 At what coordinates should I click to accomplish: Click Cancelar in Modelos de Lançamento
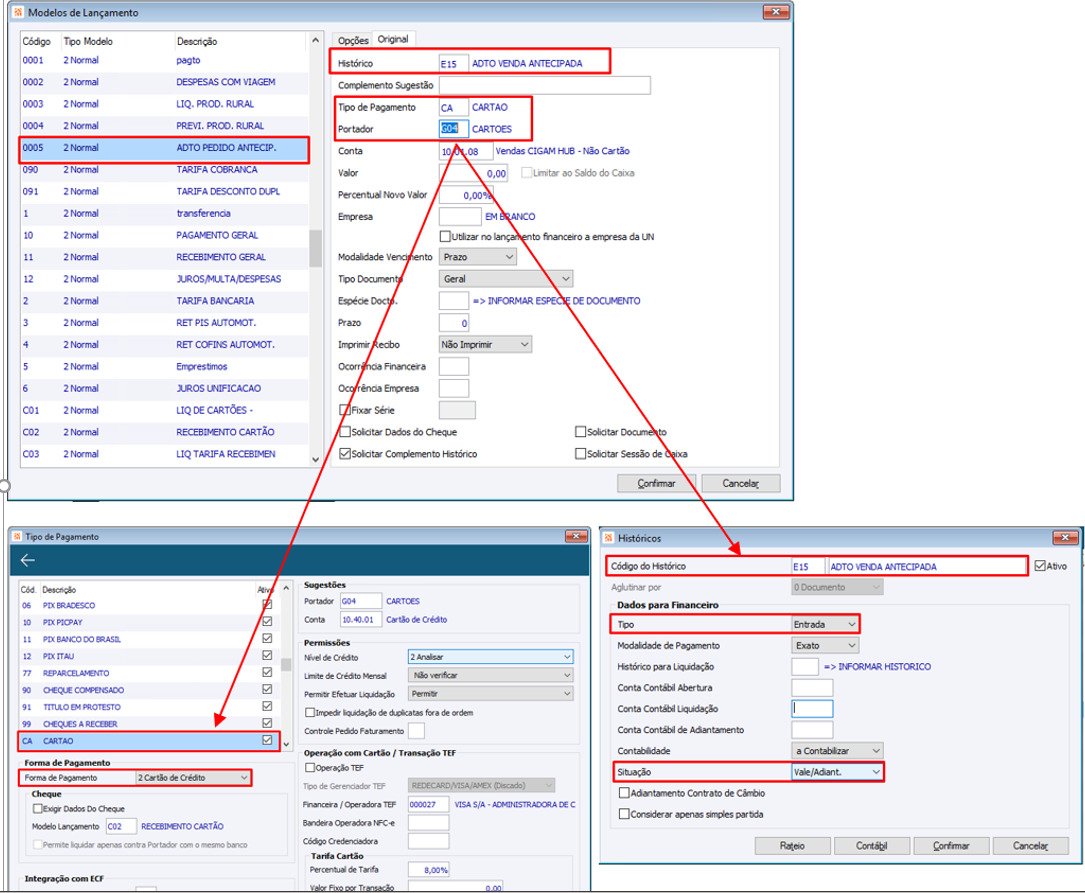pos(740,484)
